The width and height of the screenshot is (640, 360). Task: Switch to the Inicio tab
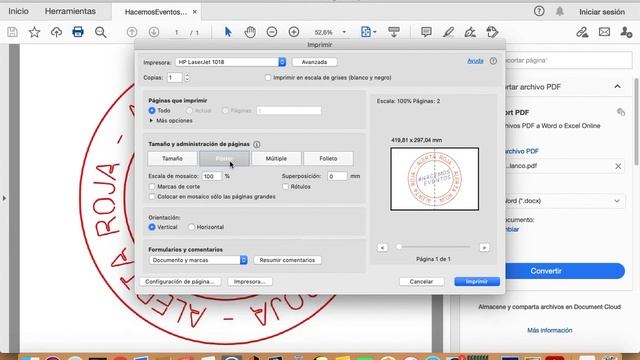click(x=18, y=11)
